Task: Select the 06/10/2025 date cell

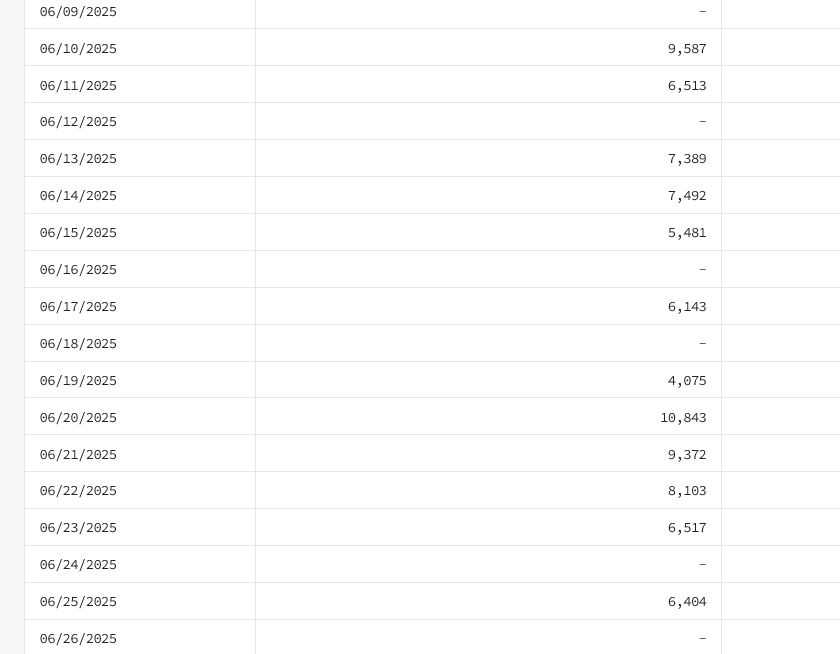Action: [140, 48]
